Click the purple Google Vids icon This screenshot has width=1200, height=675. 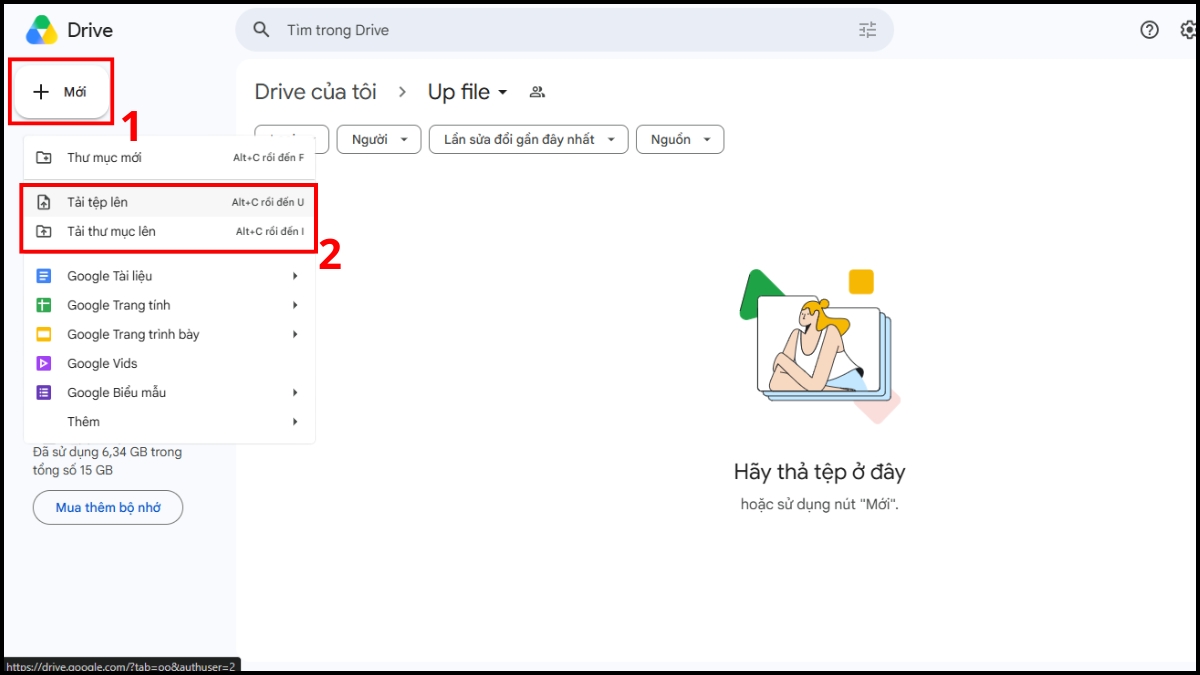click(x=44, y=363)
